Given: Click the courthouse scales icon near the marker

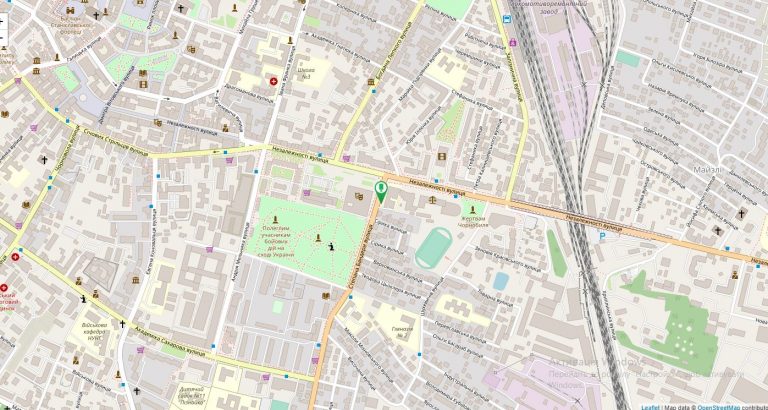Looking at the screenshot, I should click(432, 198).
